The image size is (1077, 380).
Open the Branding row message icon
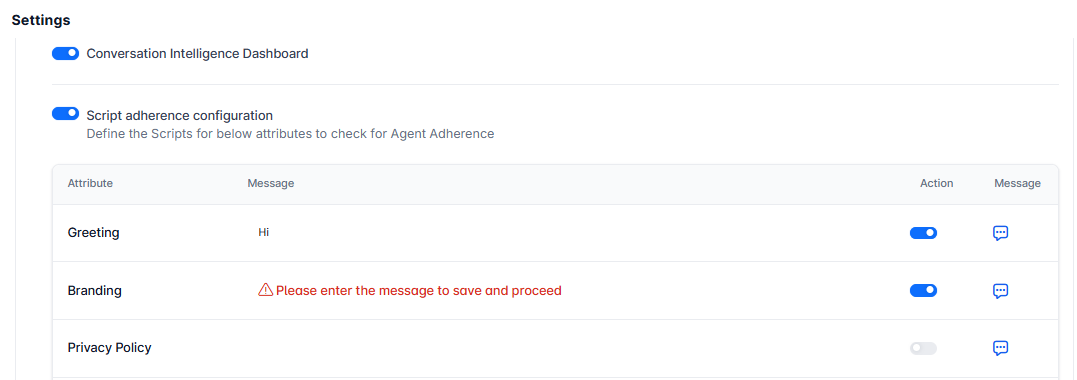[x=1001, y=291]
